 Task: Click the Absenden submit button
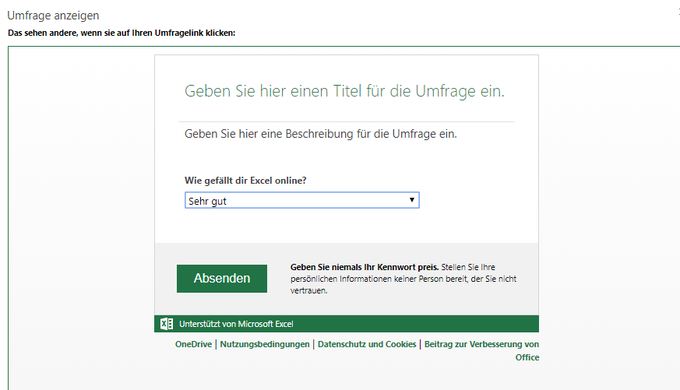pyautogui.click(x=222, y=279)
